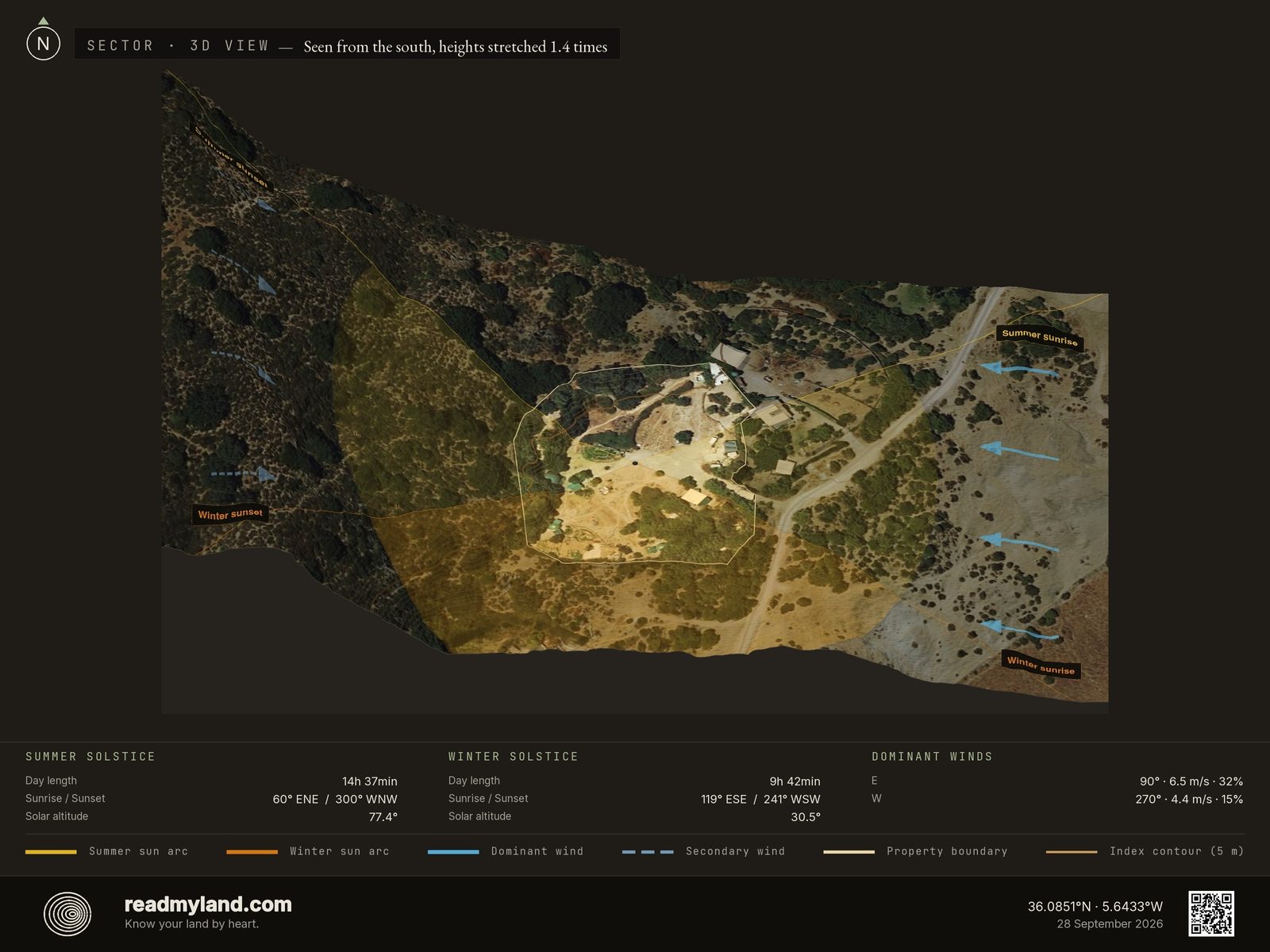
Task: Click the Property boundary legend swatch
Action: click(x=849, y=851)
